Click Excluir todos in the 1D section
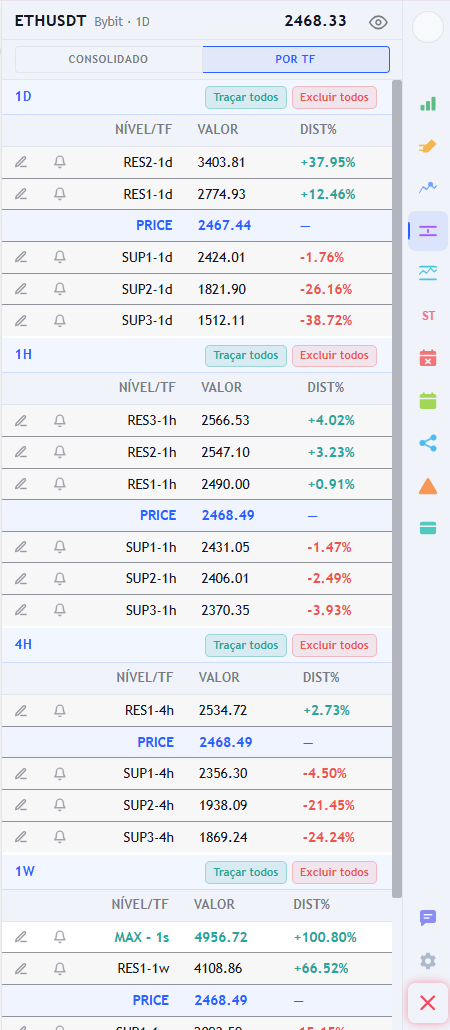 coord(334,97)
